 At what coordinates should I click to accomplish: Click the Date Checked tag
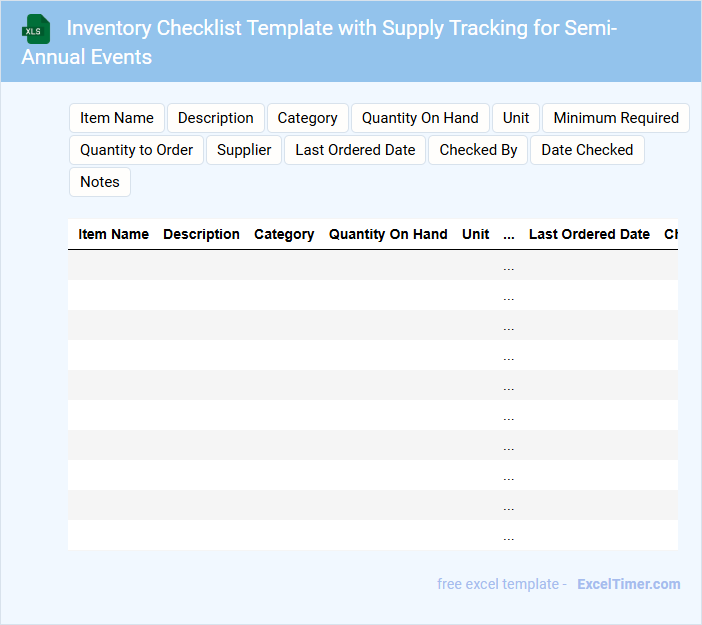(x=587, y=150)
